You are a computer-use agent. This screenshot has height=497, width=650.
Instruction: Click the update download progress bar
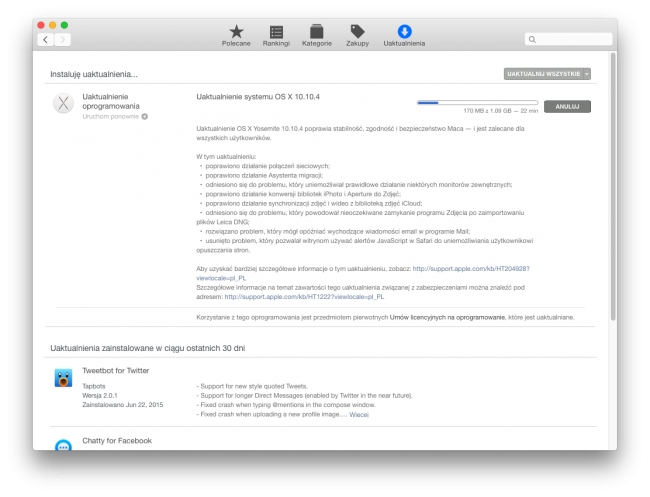tap(478, 102)
